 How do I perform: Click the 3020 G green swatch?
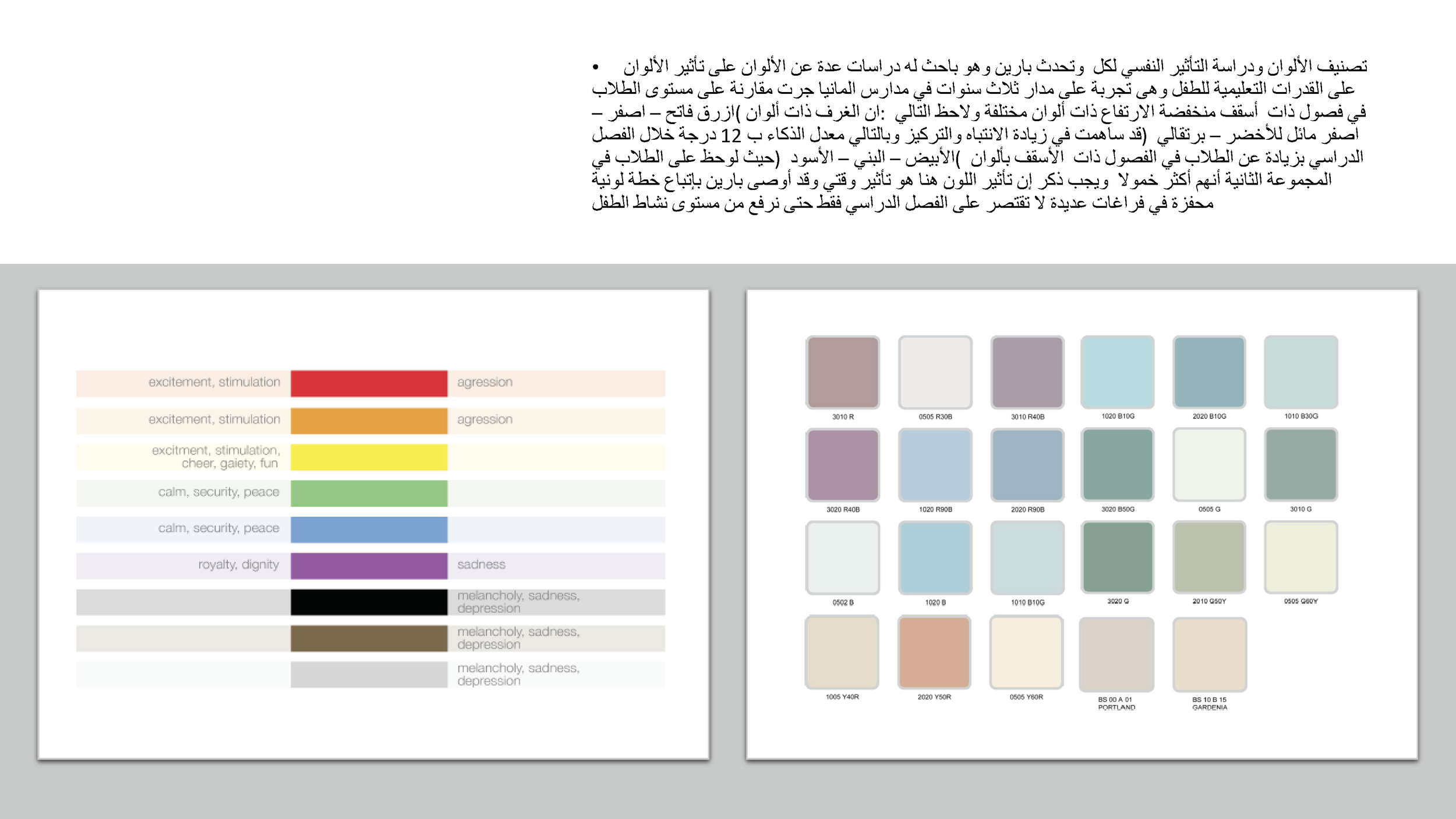coord(1117,557)
